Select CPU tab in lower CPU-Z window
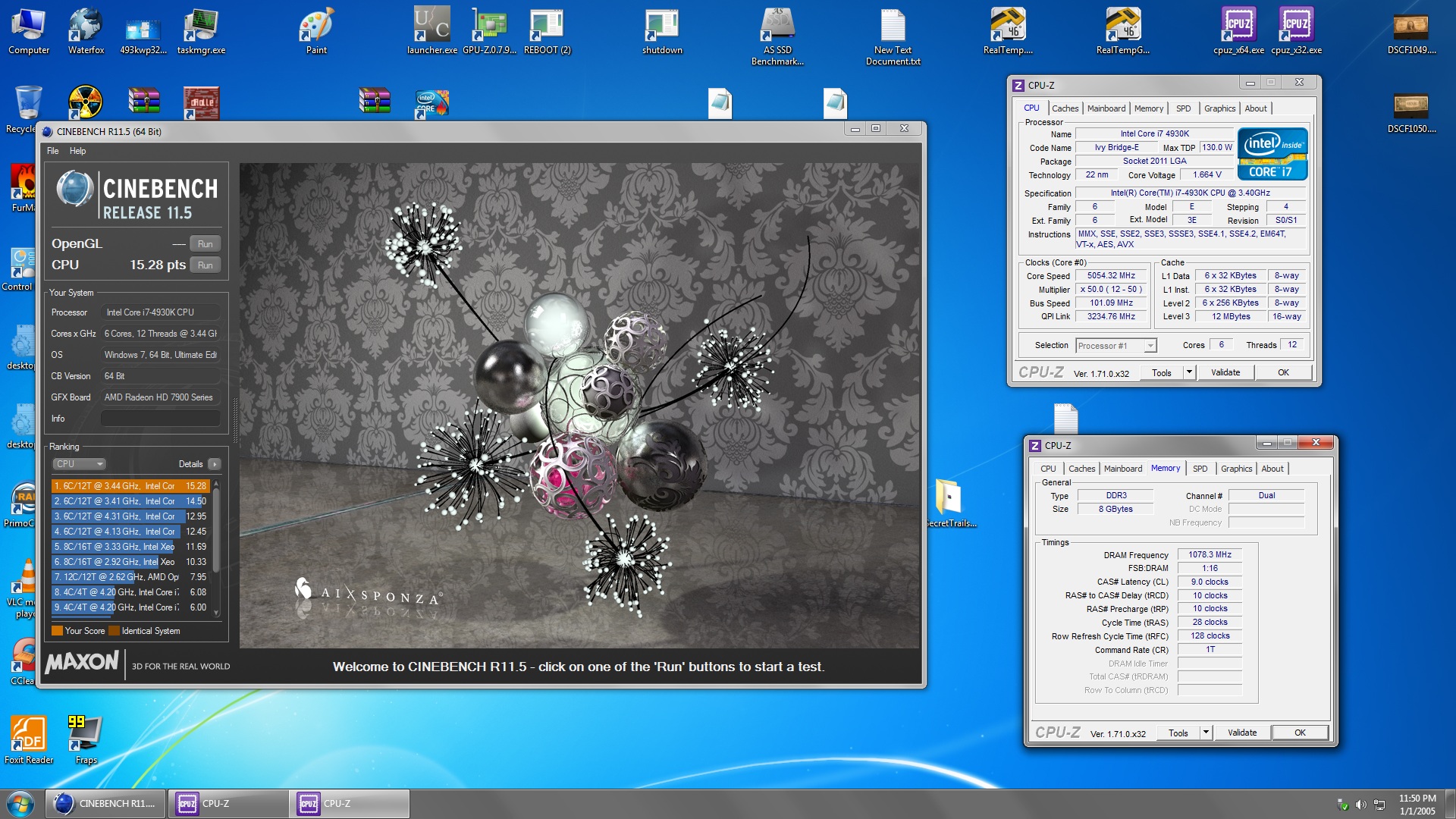The width and height of the screenshot is (1456, 819). coord(1048,469)
